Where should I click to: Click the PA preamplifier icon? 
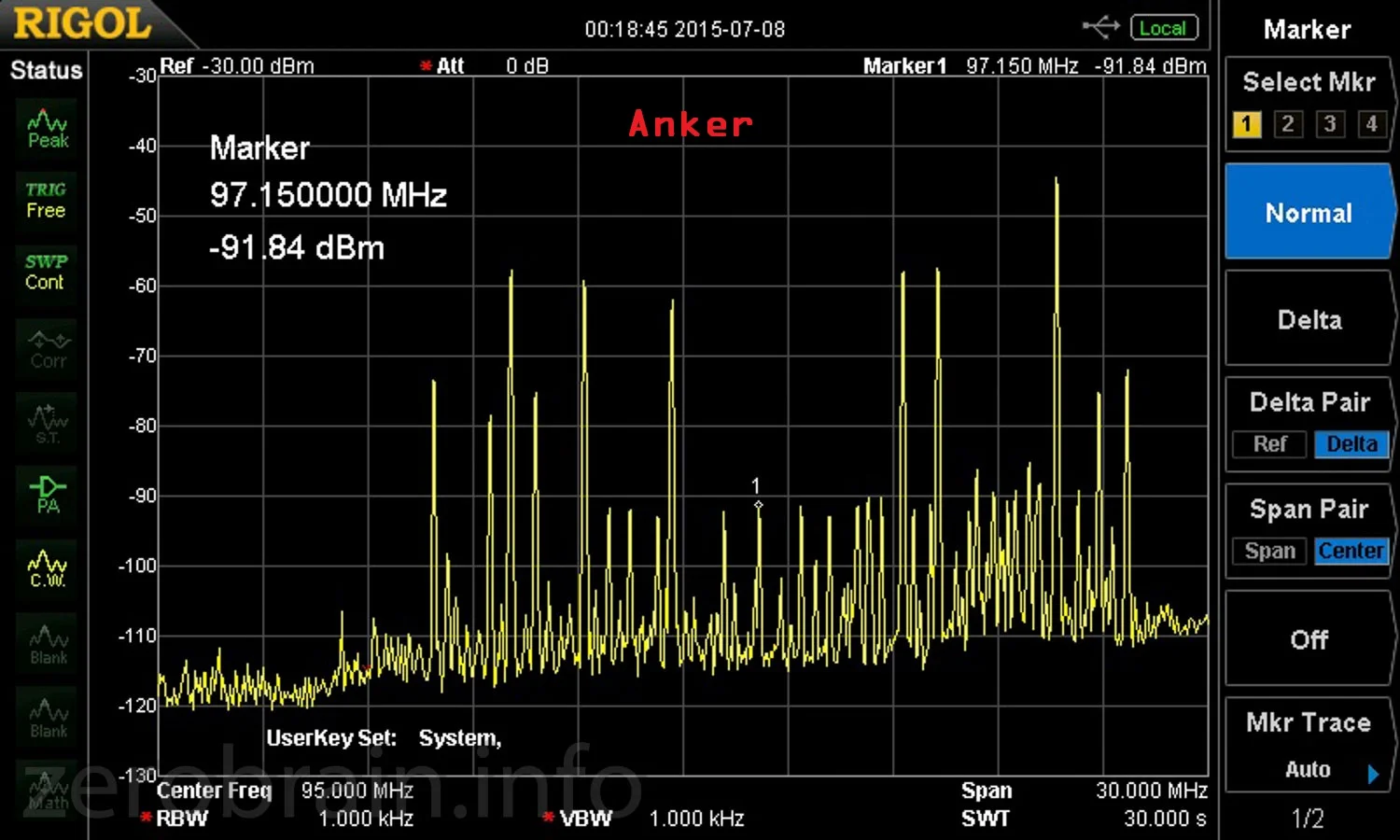tap(48, 495)
